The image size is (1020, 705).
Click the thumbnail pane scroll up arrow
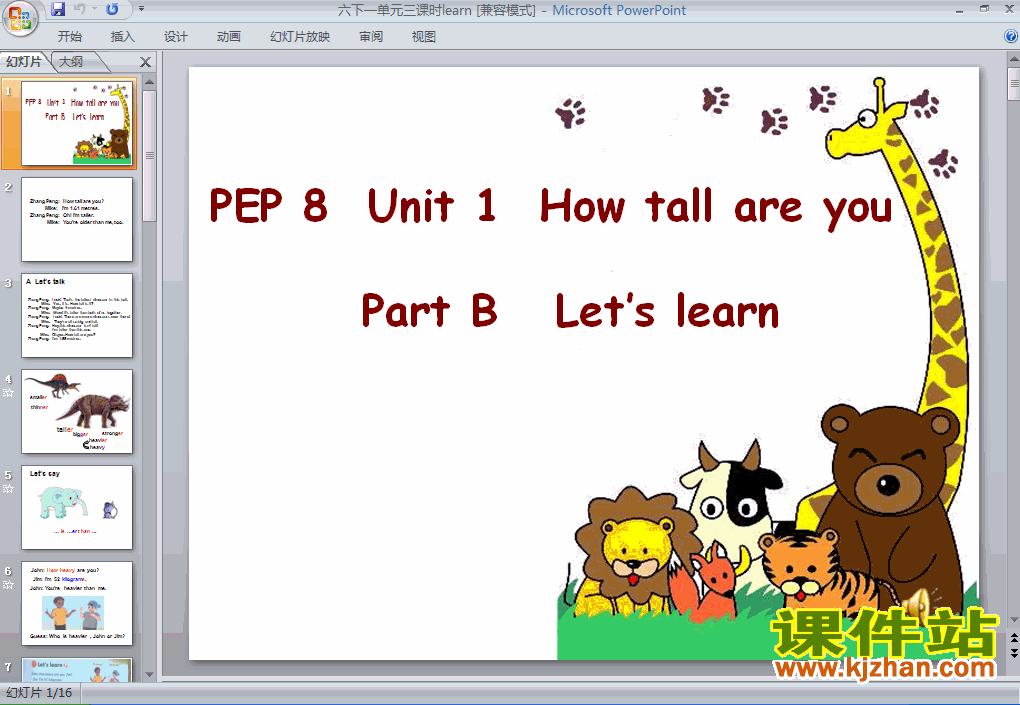click(150, 83)
